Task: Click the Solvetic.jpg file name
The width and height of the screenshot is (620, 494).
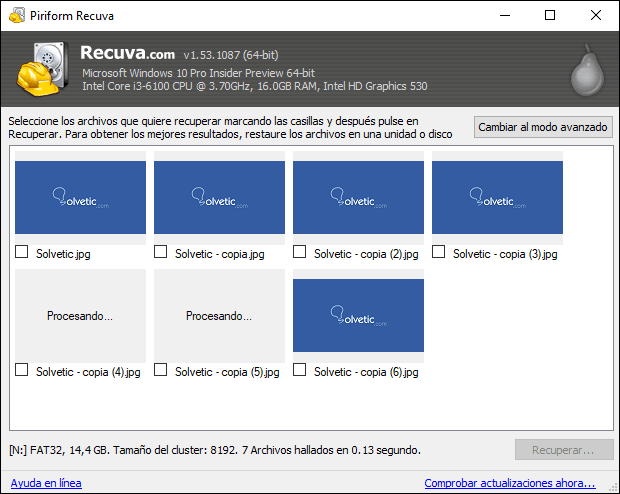Action: click(x=63, y=254)
